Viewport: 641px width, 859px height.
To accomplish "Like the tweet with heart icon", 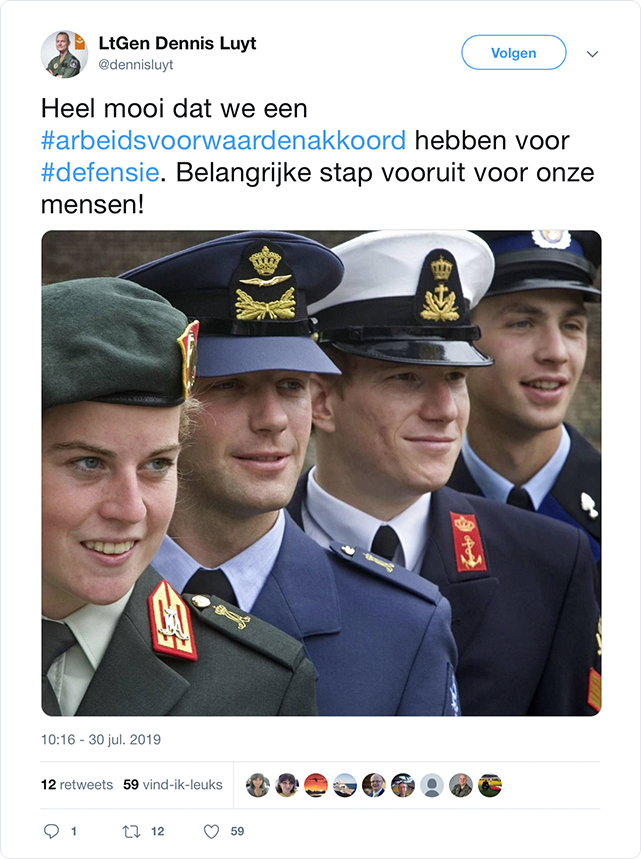I will 211,832.
